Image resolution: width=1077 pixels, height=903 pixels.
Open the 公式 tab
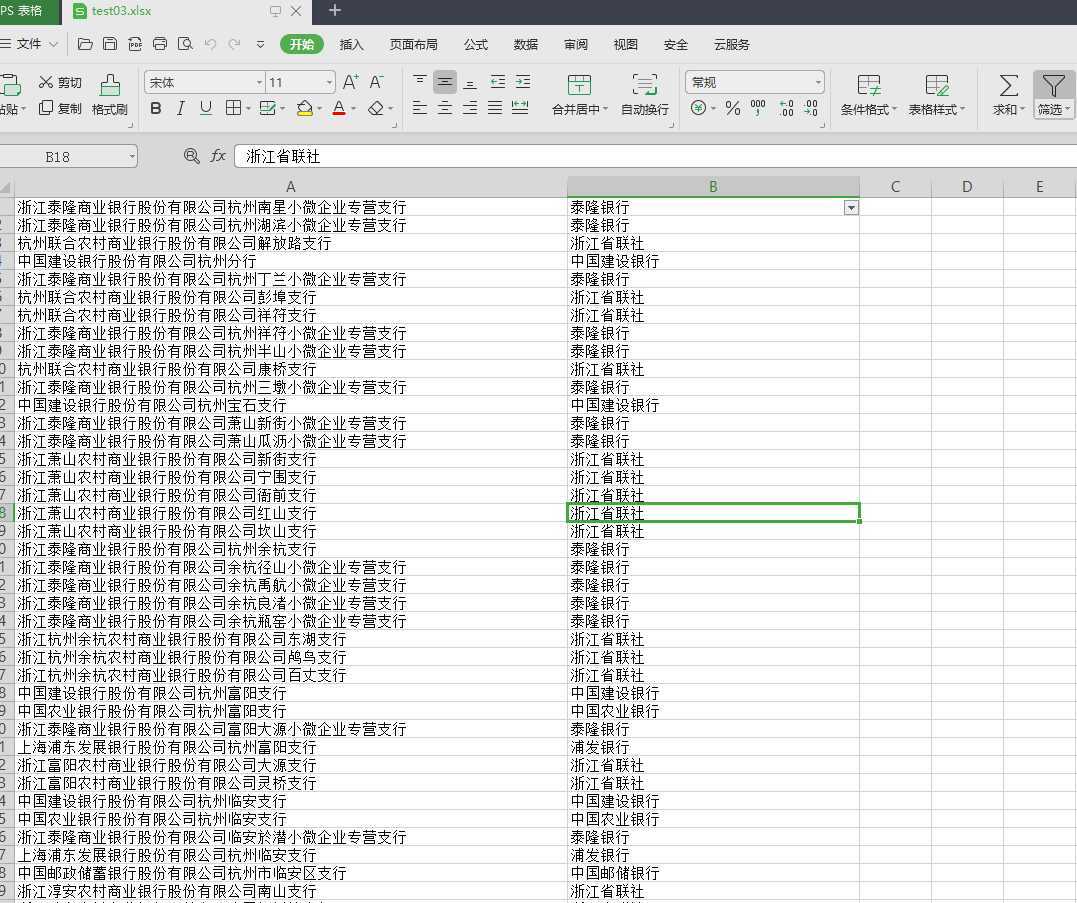click(x=475, y=45)
